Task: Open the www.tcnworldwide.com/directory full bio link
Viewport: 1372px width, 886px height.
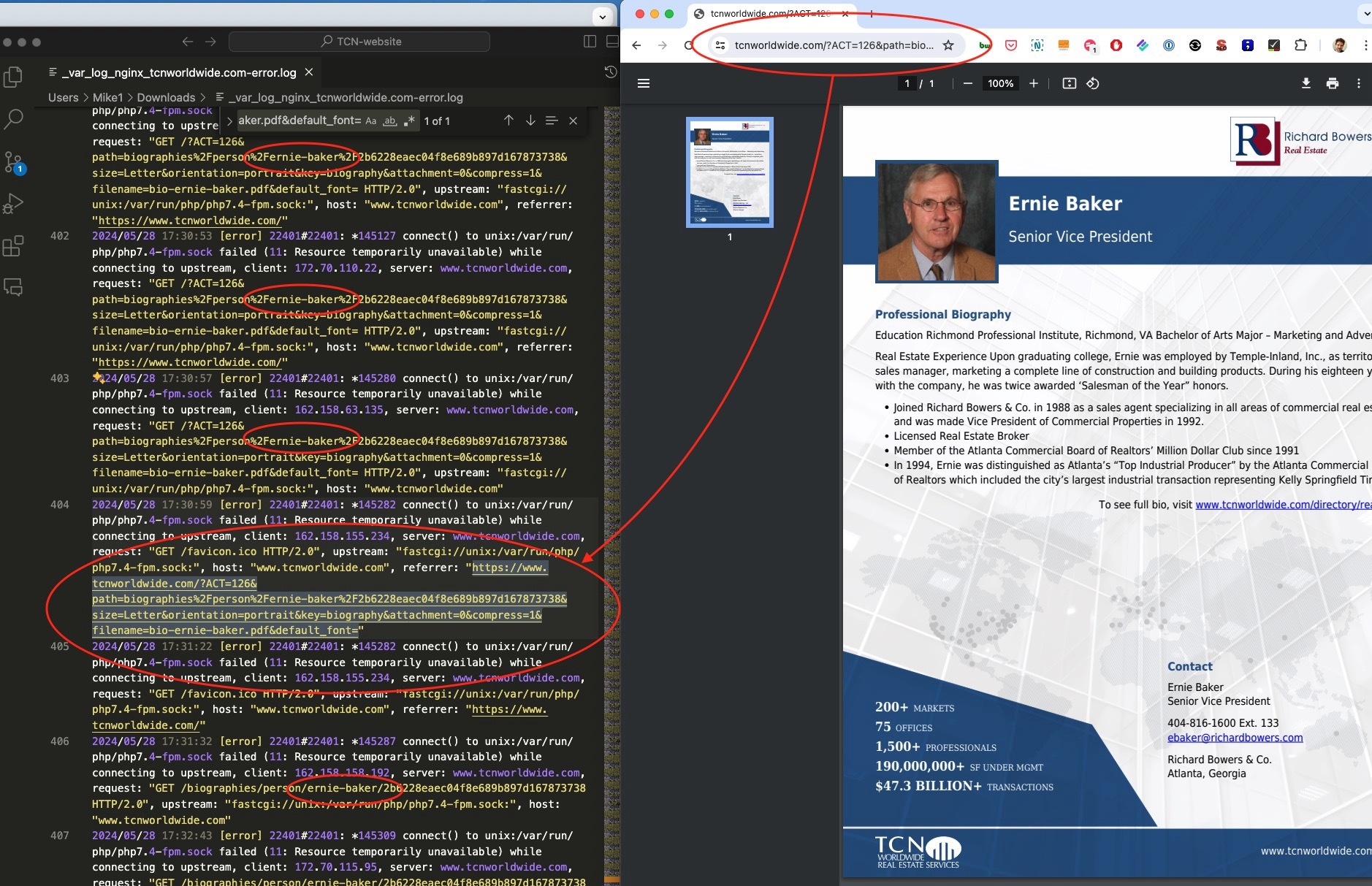Action: click(x=1284, y=505)
